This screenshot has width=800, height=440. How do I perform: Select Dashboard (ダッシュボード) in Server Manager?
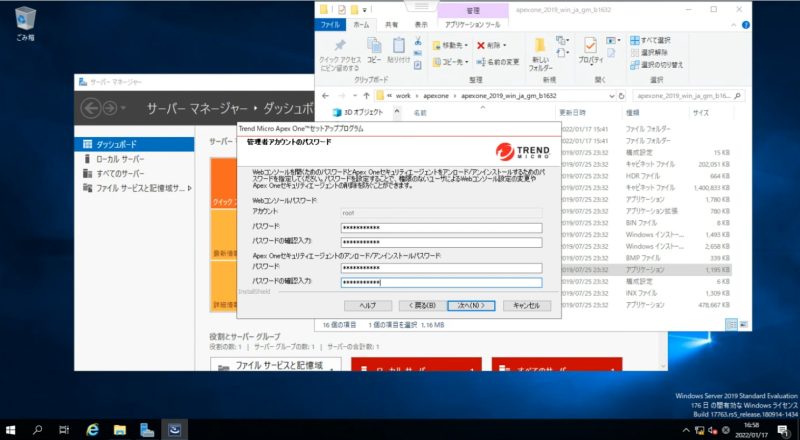134,144
